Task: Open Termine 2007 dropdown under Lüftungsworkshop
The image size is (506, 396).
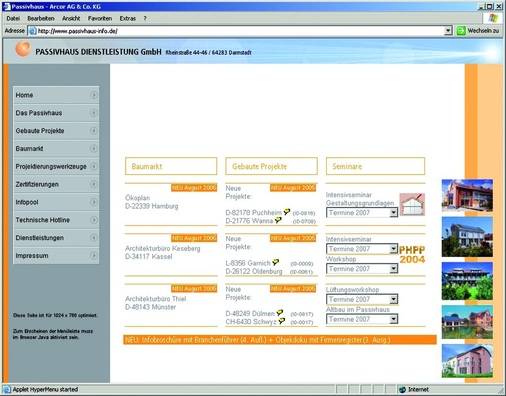Action: [x=362, y=299]
